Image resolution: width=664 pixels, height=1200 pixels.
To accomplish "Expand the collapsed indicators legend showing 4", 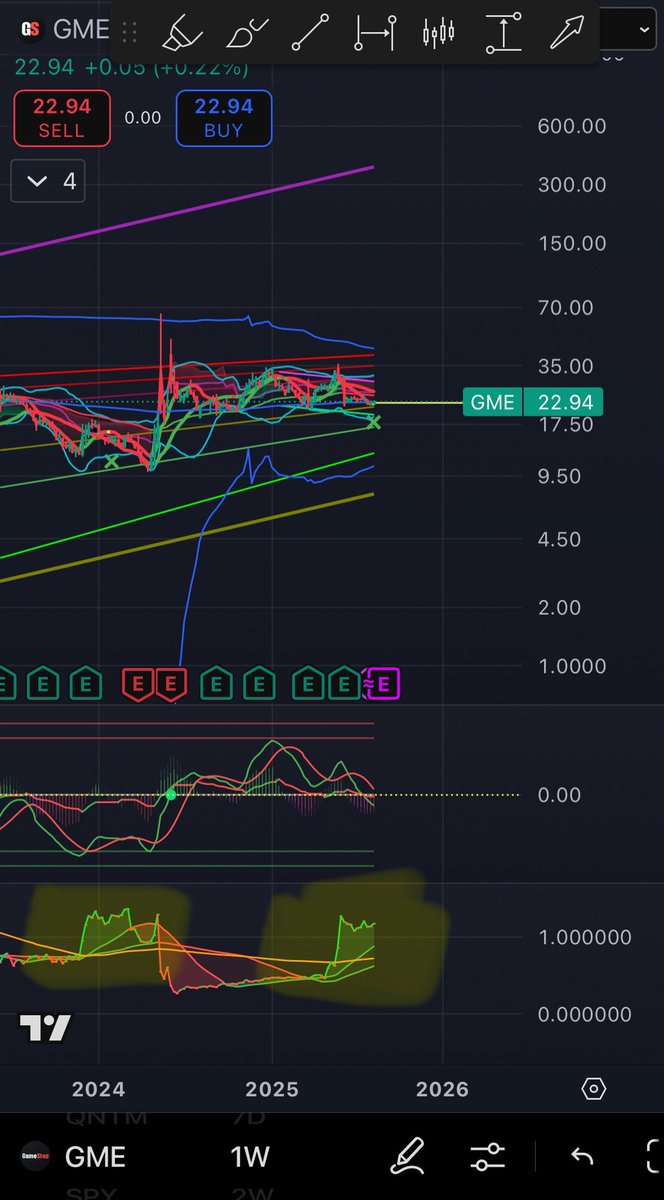I will (x=48, y=181).
